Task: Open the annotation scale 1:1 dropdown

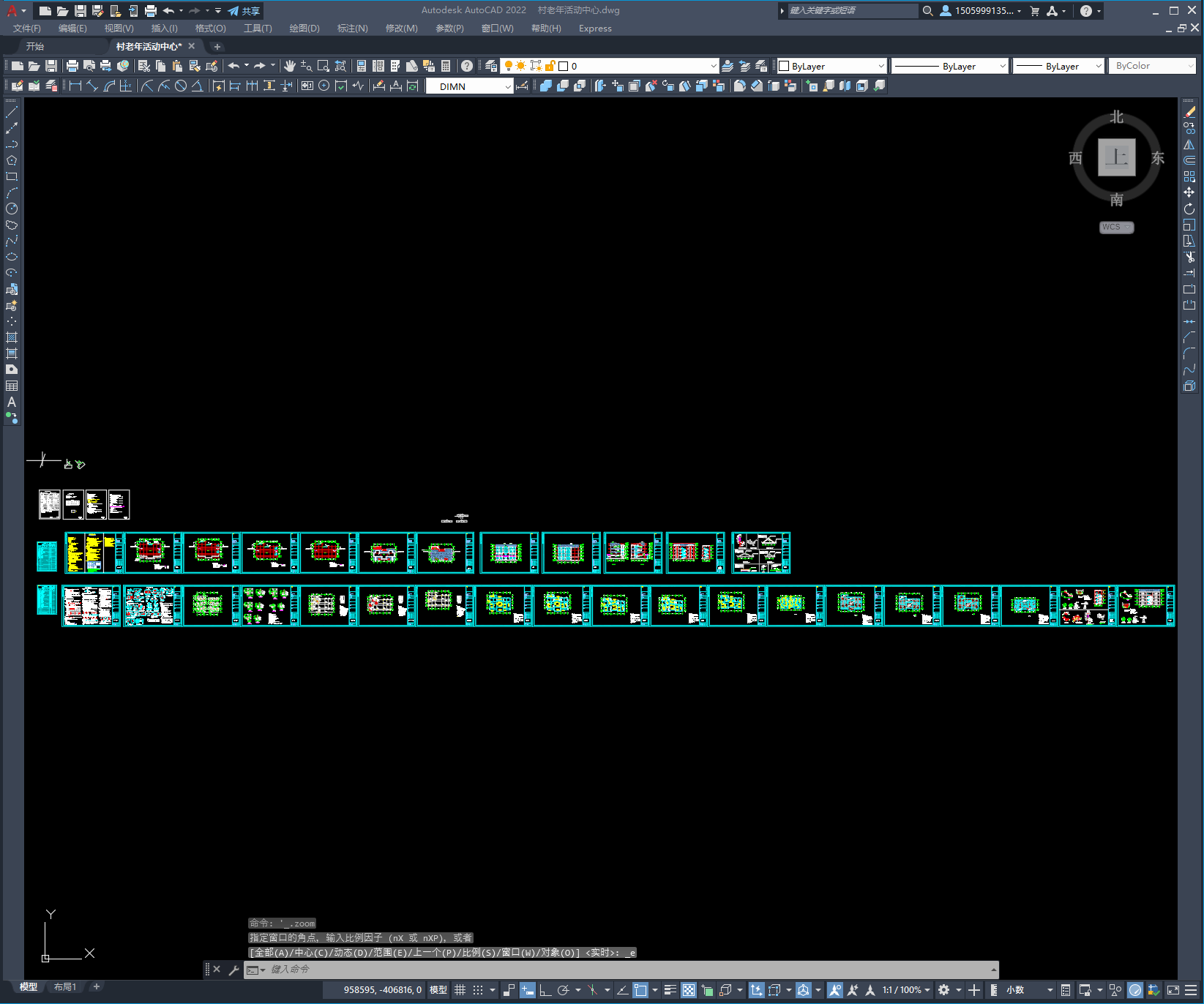Action: pyautogui.click(x=906, y=990)
